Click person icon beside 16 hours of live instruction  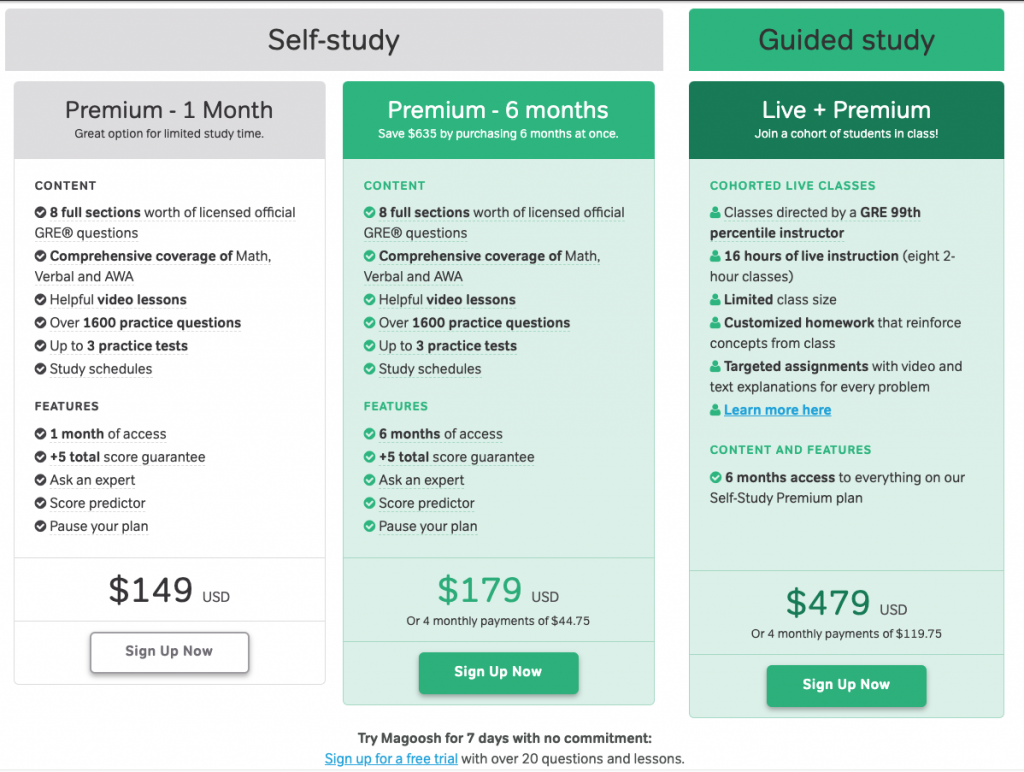pos(715,256)
